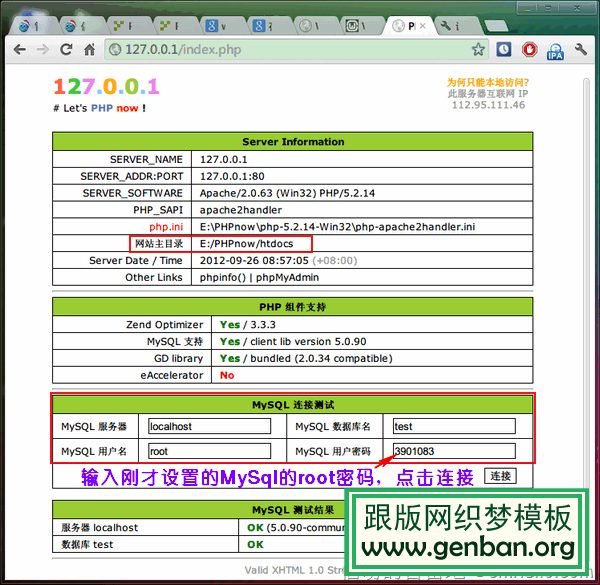
Task: Open the orange 为何只能本地访问? link
Action: (488, 82)
